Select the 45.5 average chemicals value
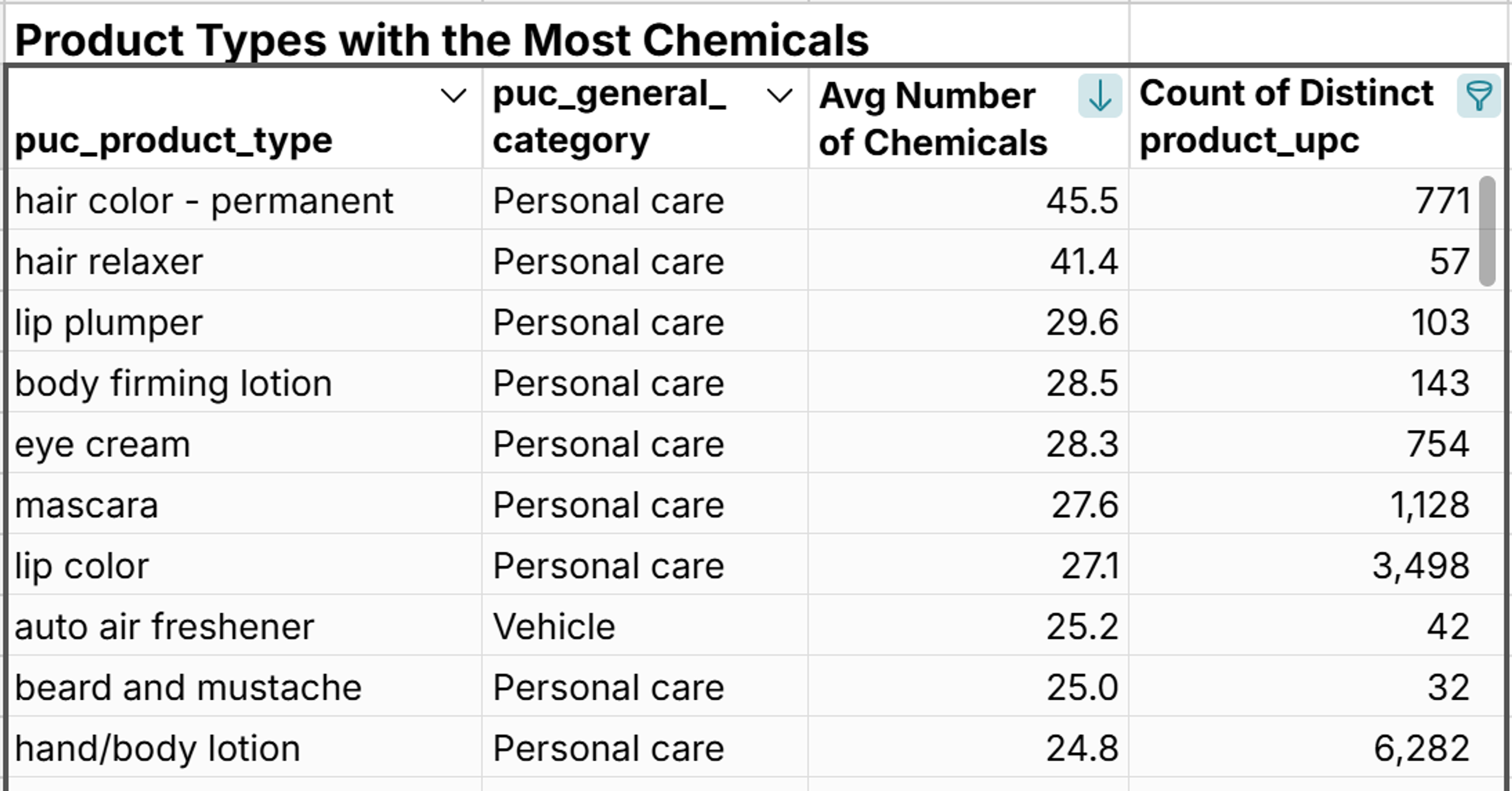The height and width of the screenshot is (791, 1512). [x=1082, y=200]
